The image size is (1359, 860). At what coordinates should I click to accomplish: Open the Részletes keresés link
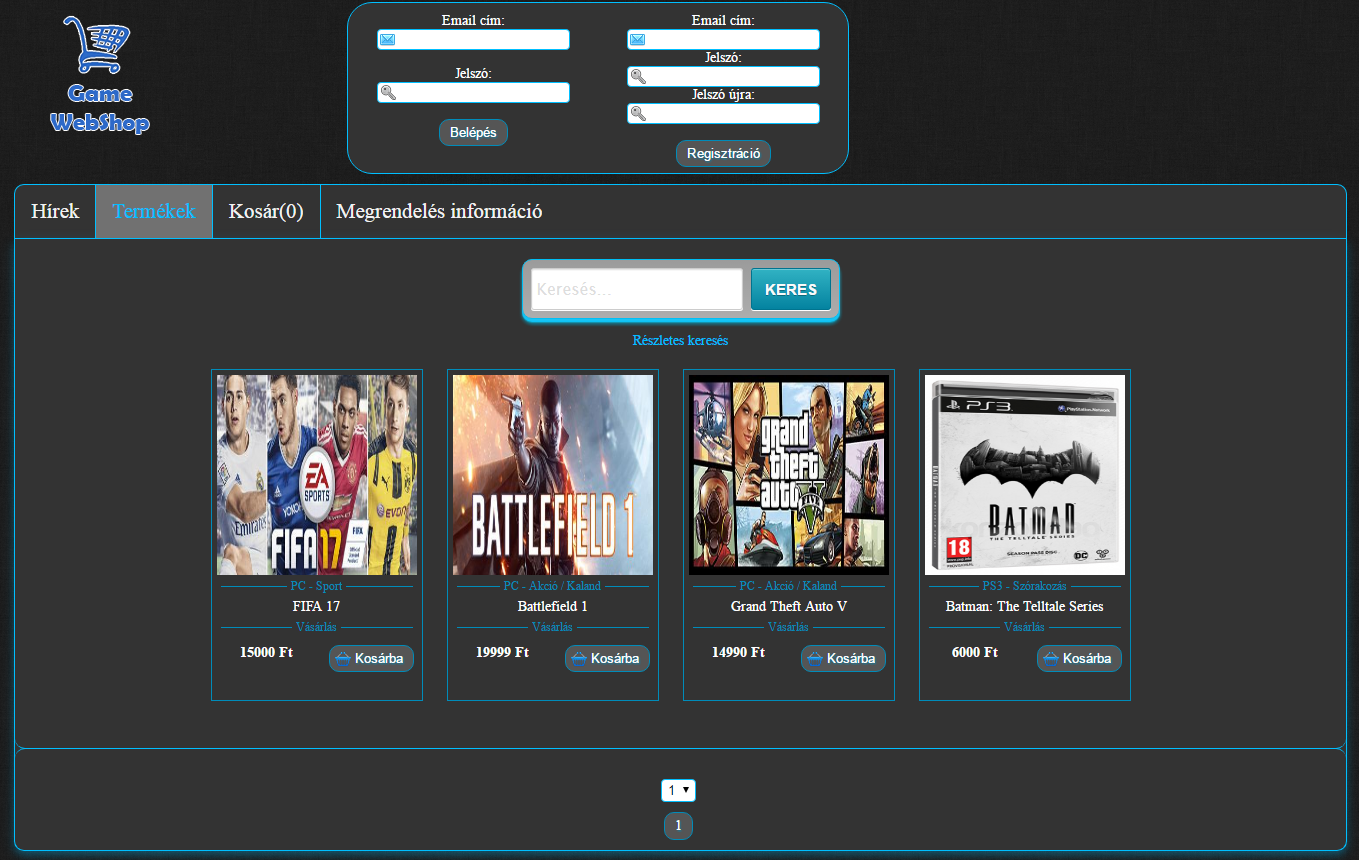pos(681,340)
